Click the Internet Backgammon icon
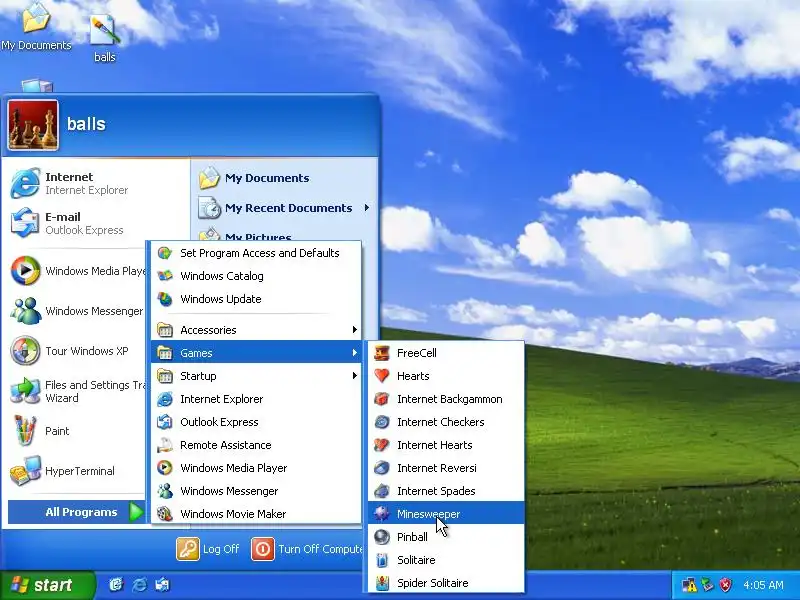Screen dimensions: 800x600 (382, 399)
